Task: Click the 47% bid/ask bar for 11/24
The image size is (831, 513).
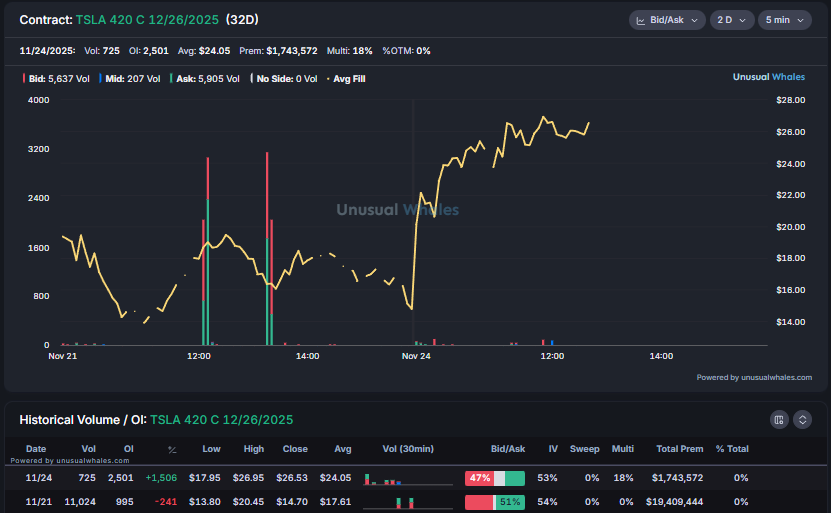Action: [495, 478]
